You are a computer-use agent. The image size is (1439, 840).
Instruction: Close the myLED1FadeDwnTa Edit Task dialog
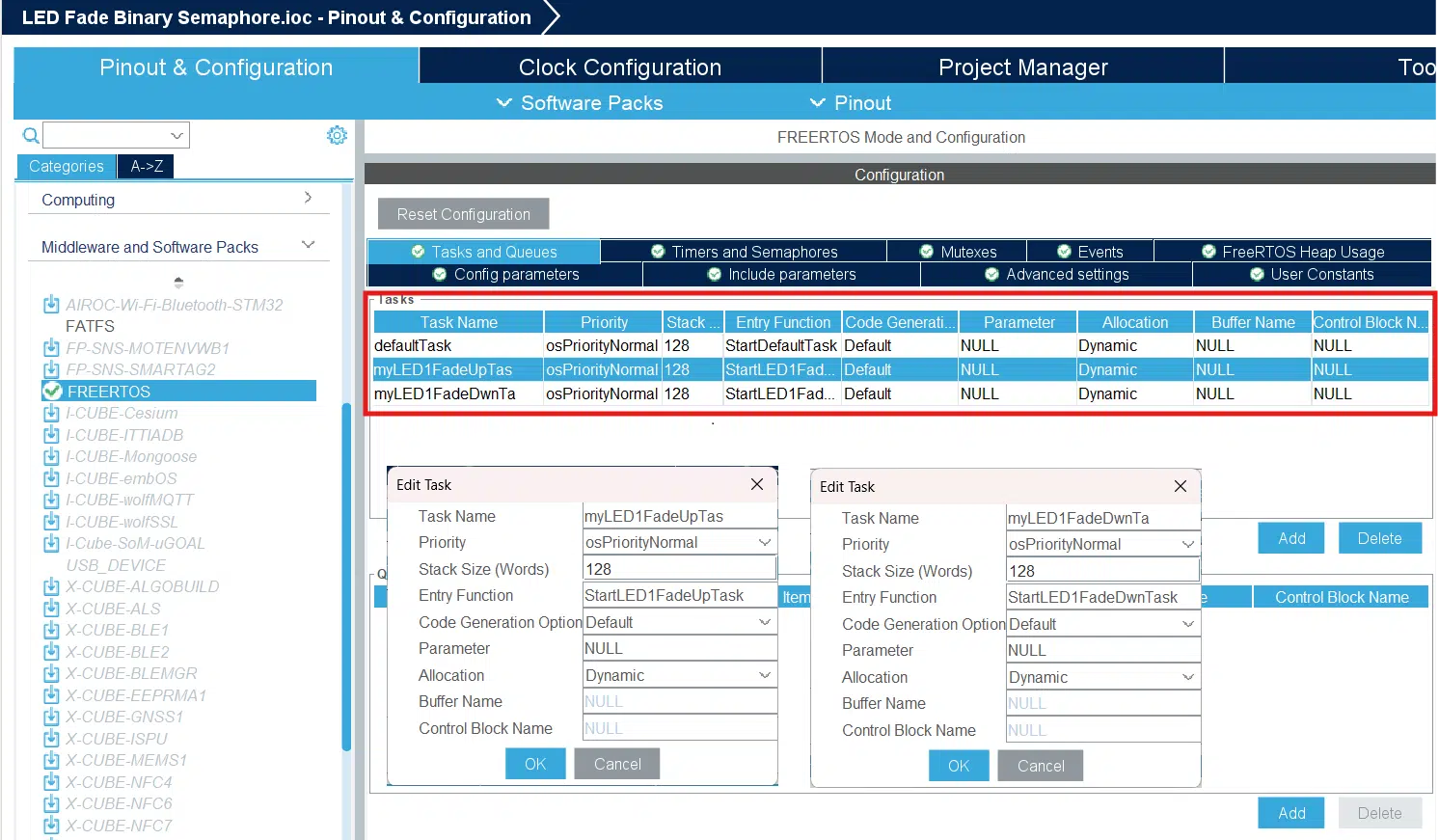[x=1181, y=486]
